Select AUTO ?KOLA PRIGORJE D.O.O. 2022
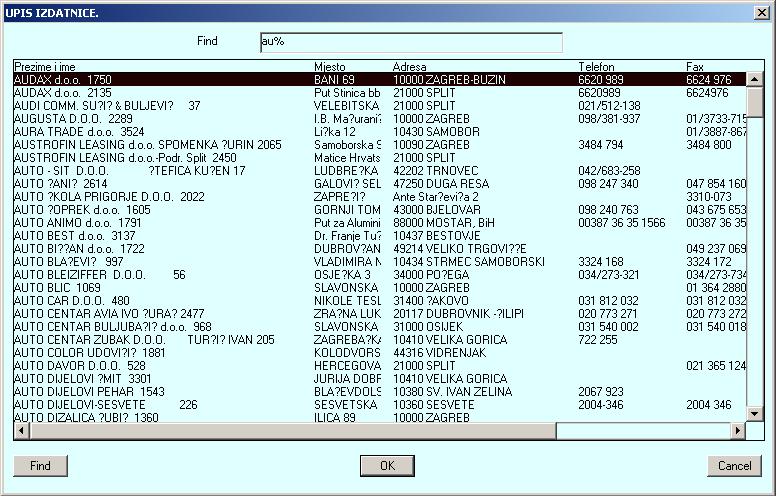Viewport: 776px width, 496px height. click(380, 197)
